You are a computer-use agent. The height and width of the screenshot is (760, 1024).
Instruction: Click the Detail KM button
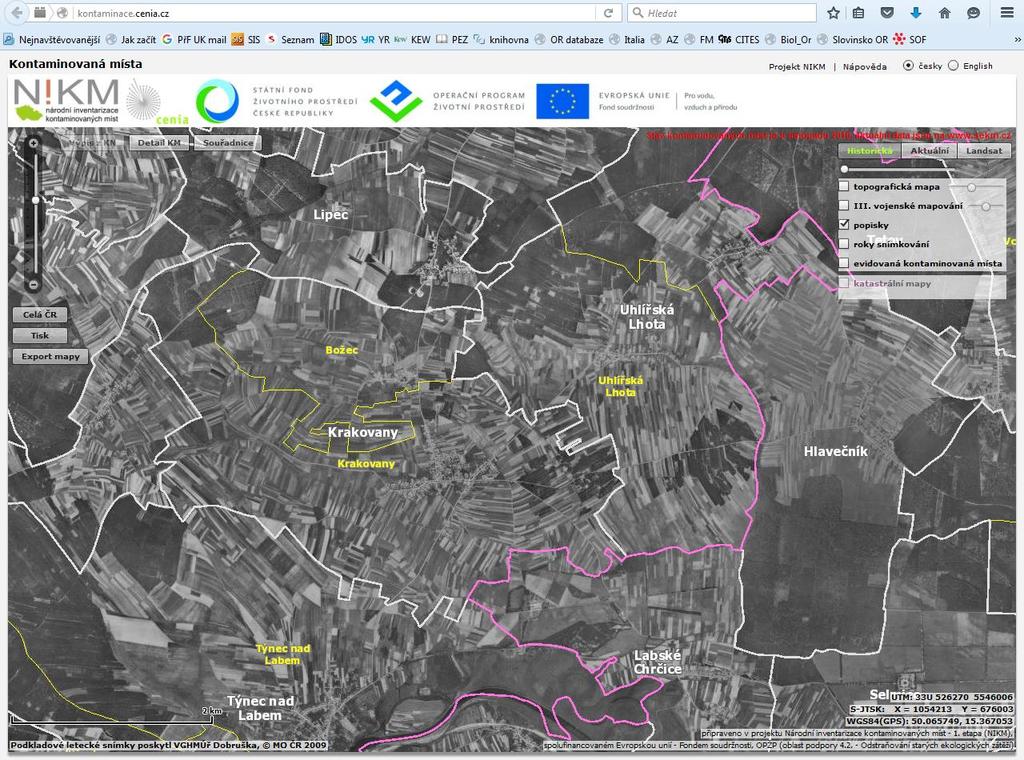click(x=159, y=143)
